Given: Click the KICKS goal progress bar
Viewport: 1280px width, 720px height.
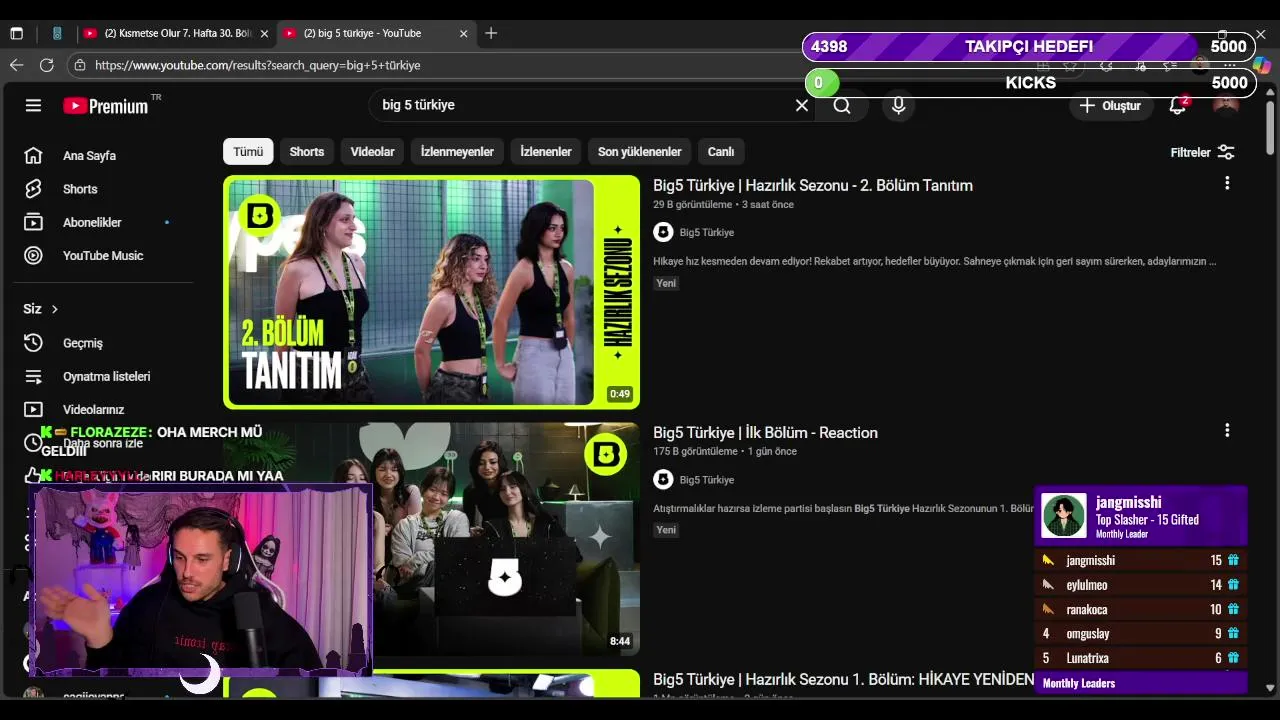Looking at the screenshot, I should click(x=1029, y=83).
